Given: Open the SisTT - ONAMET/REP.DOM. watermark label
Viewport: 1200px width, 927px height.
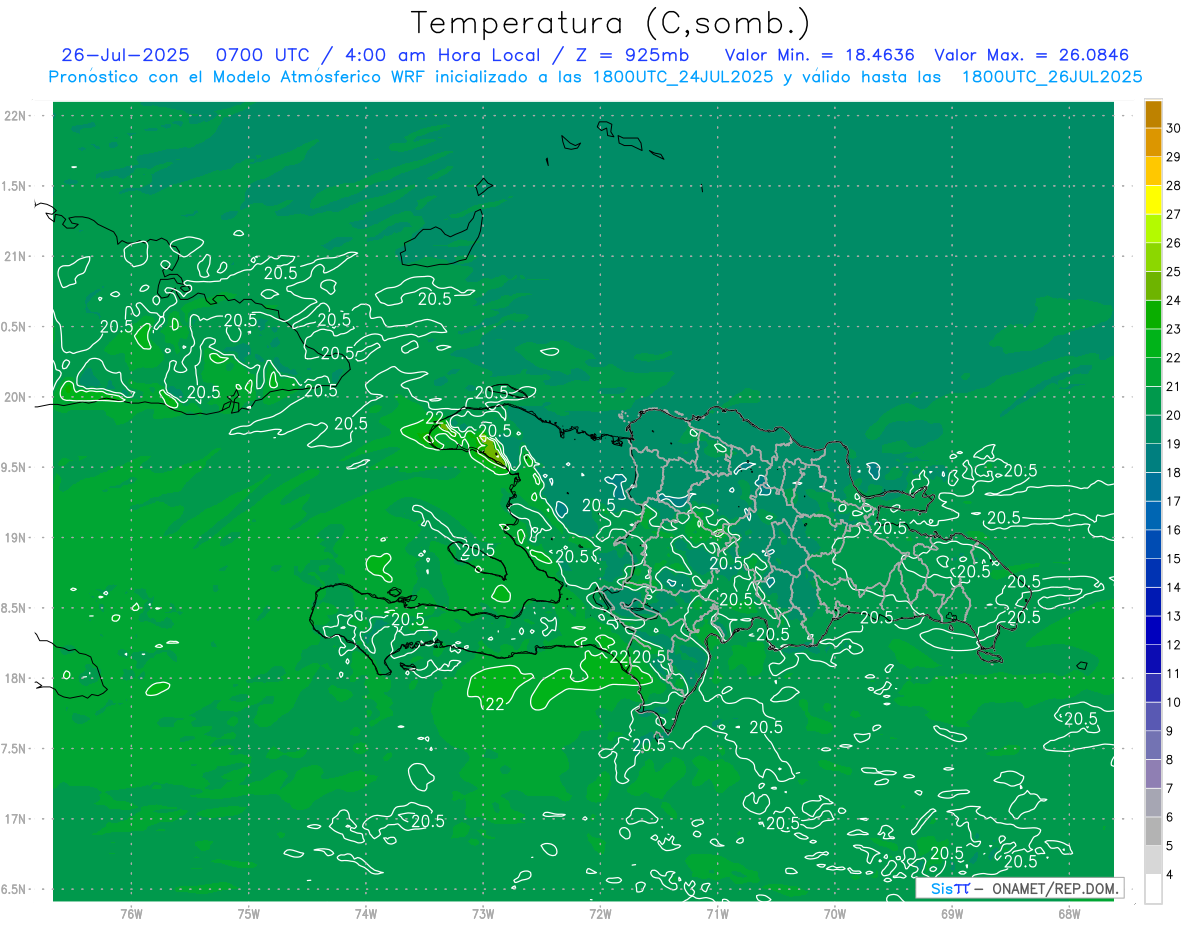Looking at the screenshot, I should point(1019,888).
